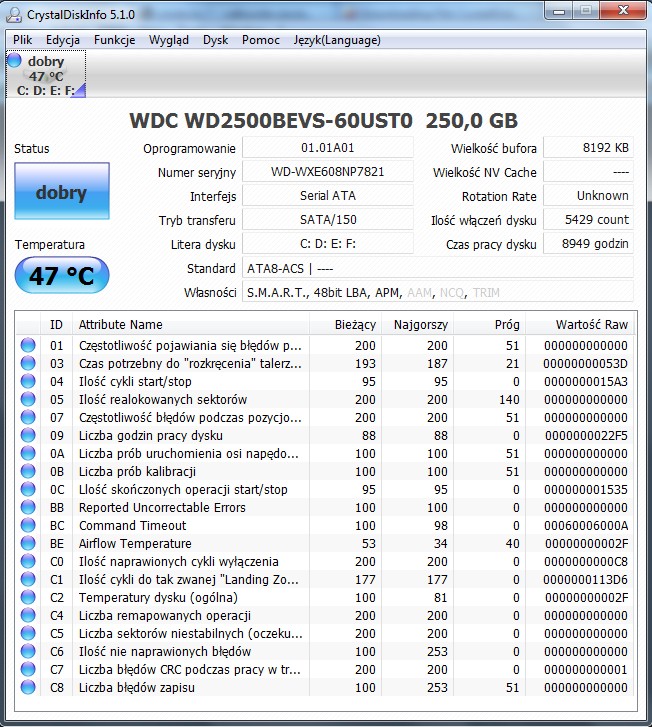Click the 47 °C temperature indicator
The width and height of the screenshot is (652, 727).
point(62,275)
